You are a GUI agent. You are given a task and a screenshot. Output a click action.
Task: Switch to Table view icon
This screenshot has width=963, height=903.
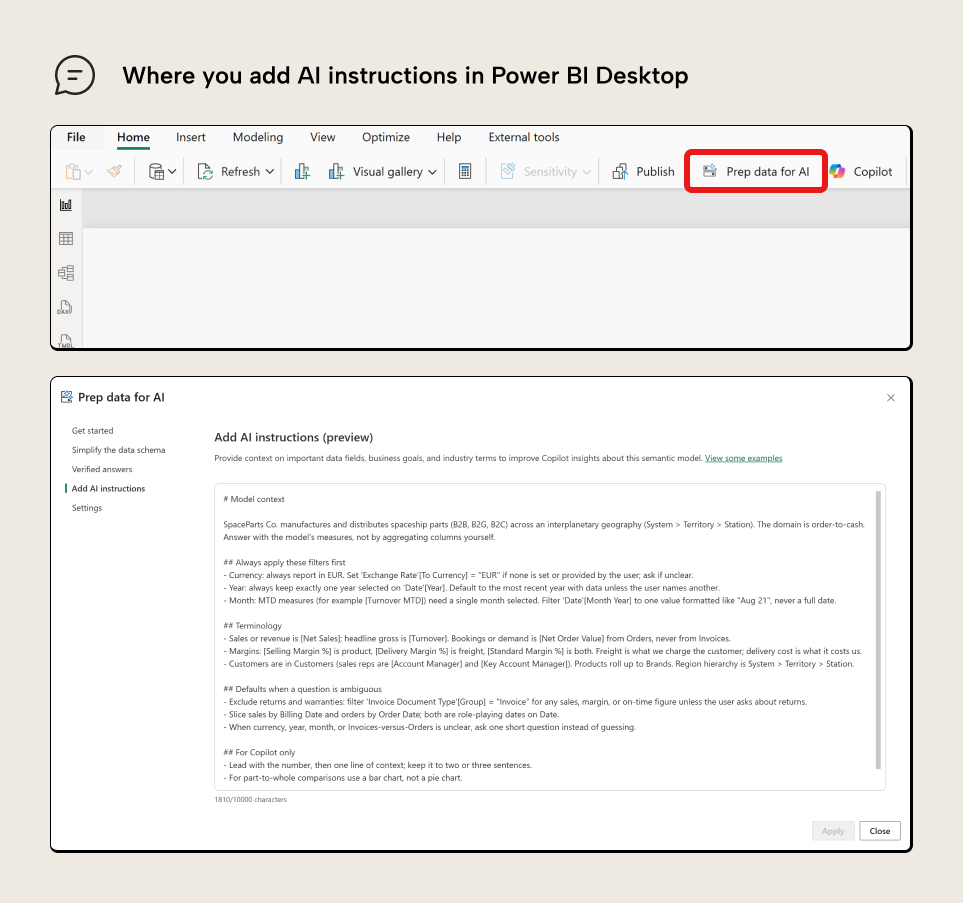coord(66,238)
